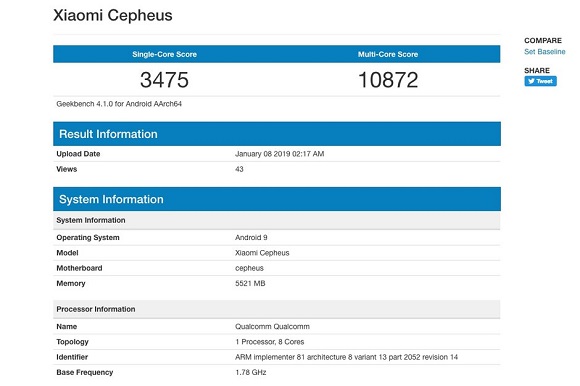Select the Geekbench 4.1.0 for Android AArch64 text

tap(119, 104)
